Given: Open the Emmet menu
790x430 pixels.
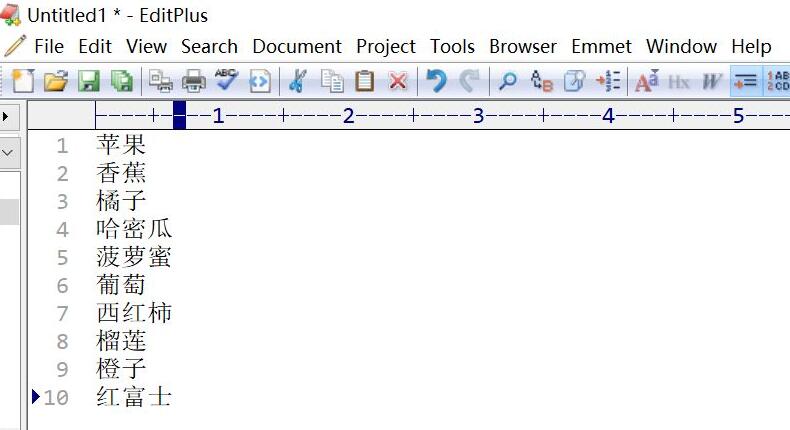Looking at the screenshot, I should (601, 46).
